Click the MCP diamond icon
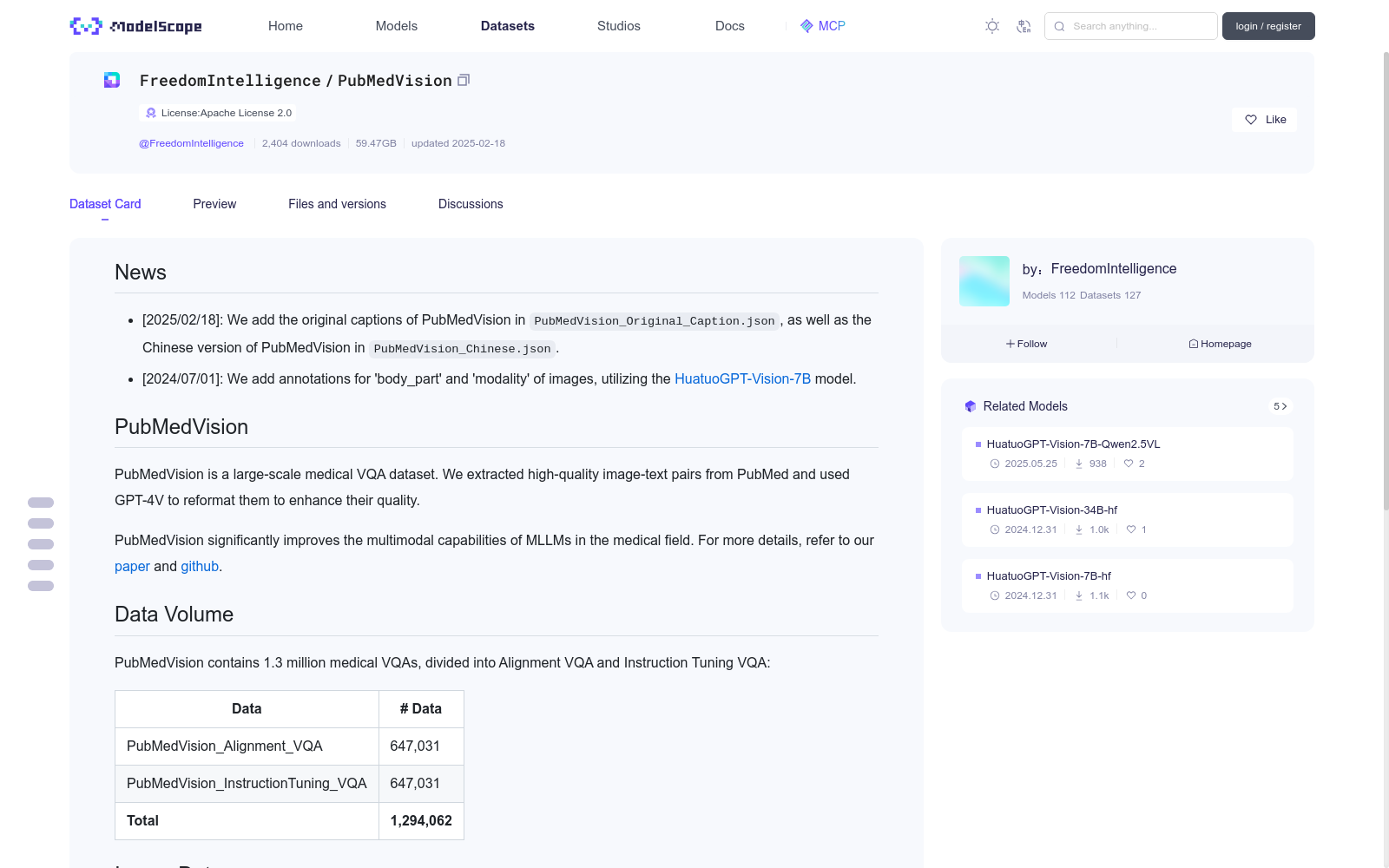 pos(806,26)
